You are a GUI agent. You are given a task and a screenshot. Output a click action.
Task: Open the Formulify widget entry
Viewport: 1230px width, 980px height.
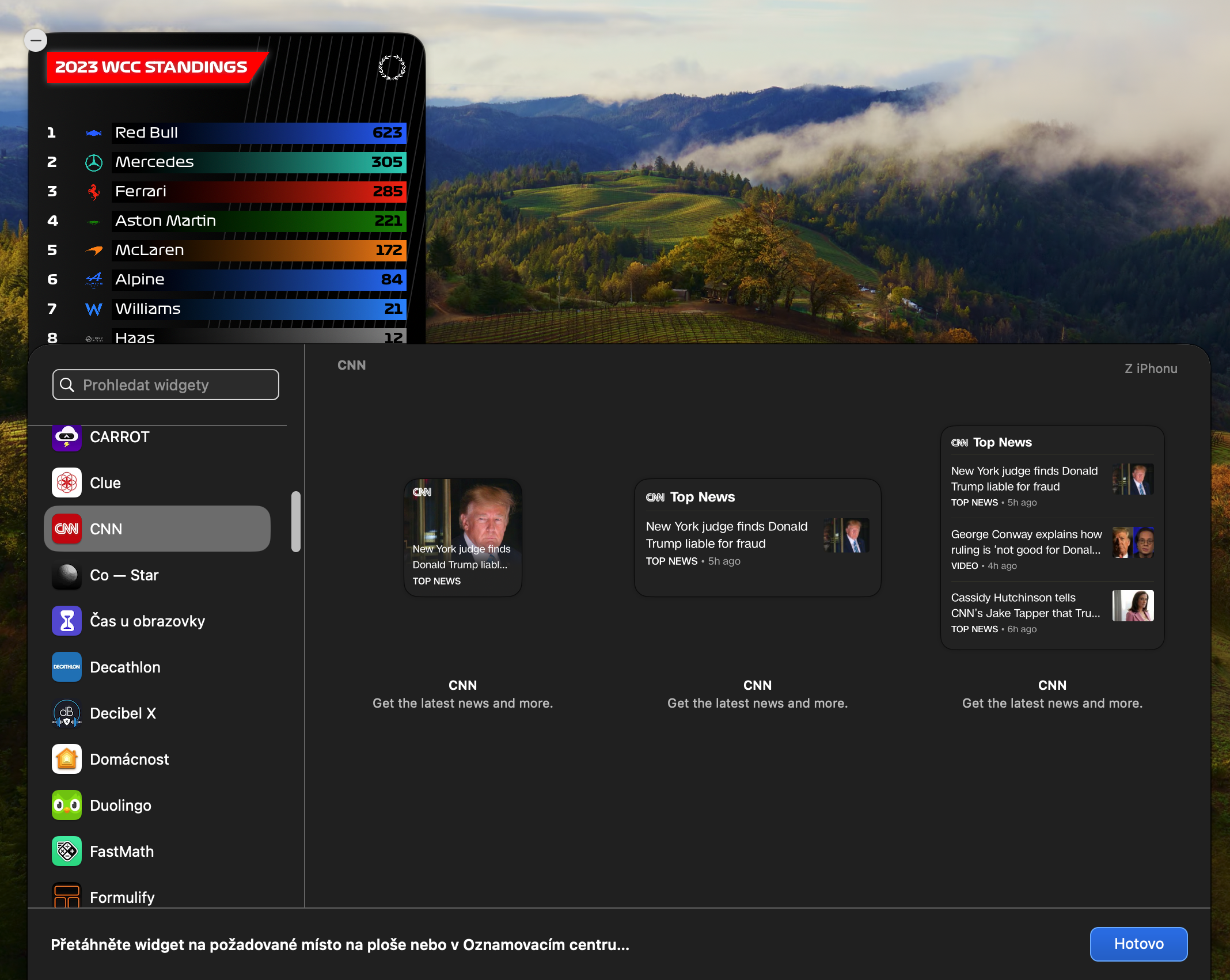click(x=122, y=897)
